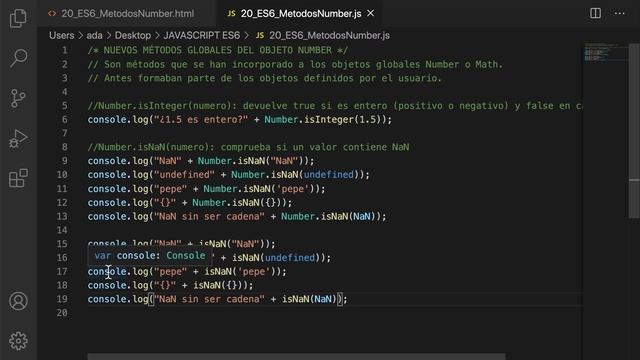Close the 20_ES6_MetodosNumber.js tab
This screenshot has width=640, height=360.
click(x=371, y=13)
